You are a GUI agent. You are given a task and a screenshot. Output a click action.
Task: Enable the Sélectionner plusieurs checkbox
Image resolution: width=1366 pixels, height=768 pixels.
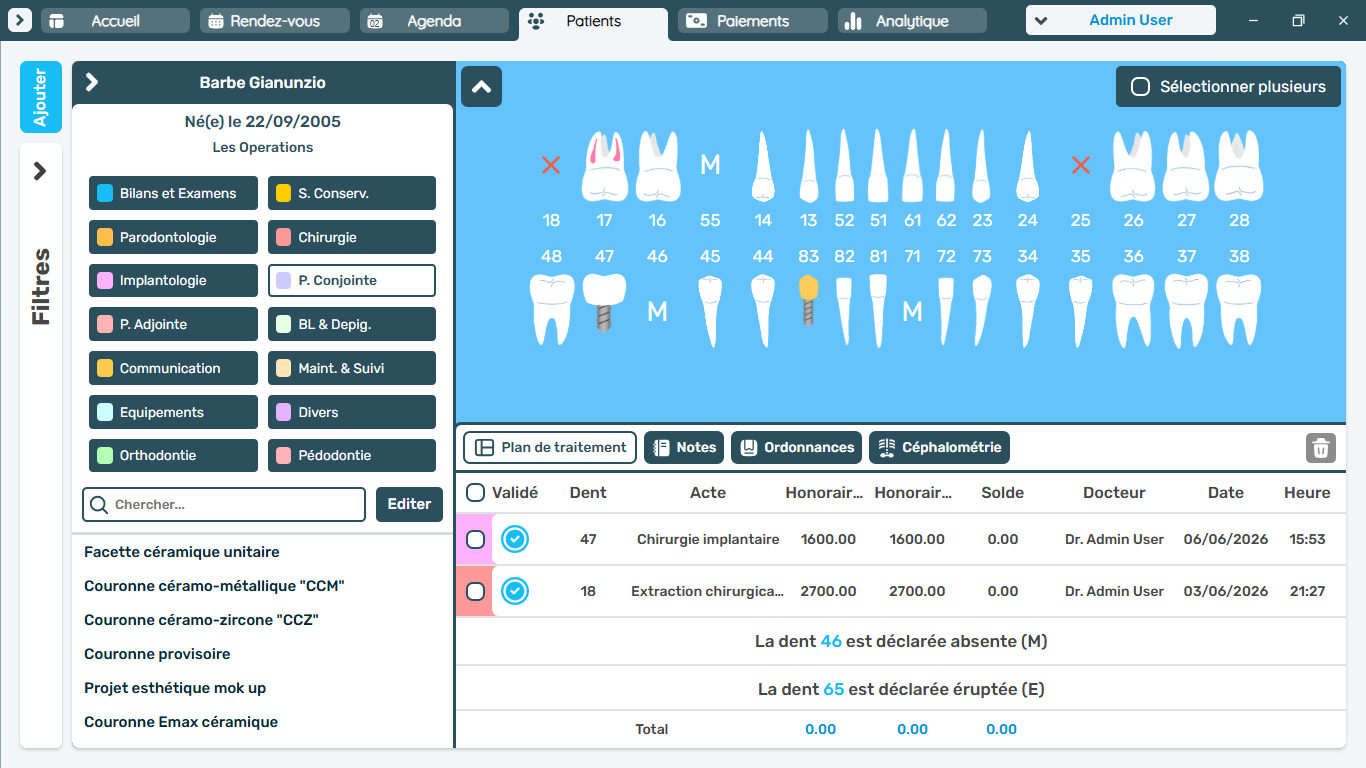point(1140,87)
